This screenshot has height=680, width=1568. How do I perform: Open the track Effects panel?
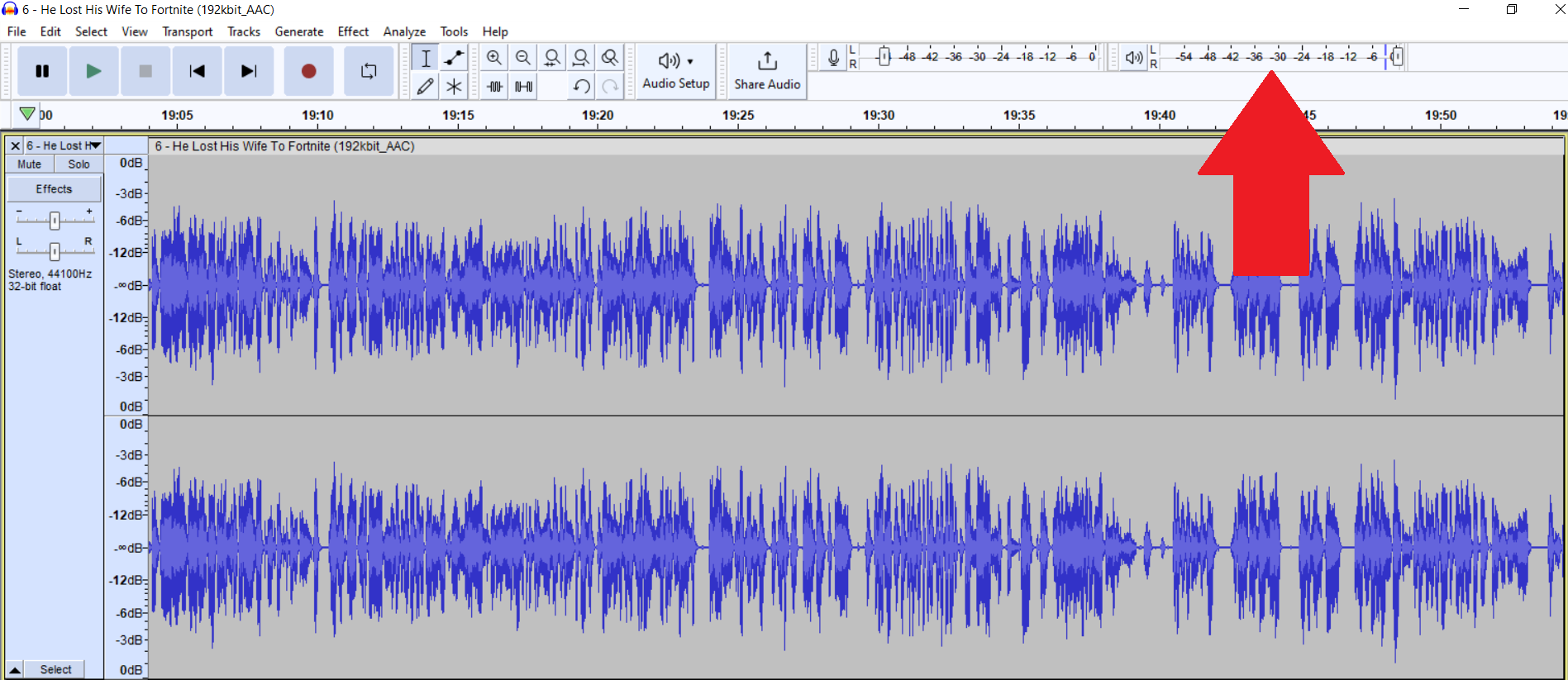(x=54, y=189)
